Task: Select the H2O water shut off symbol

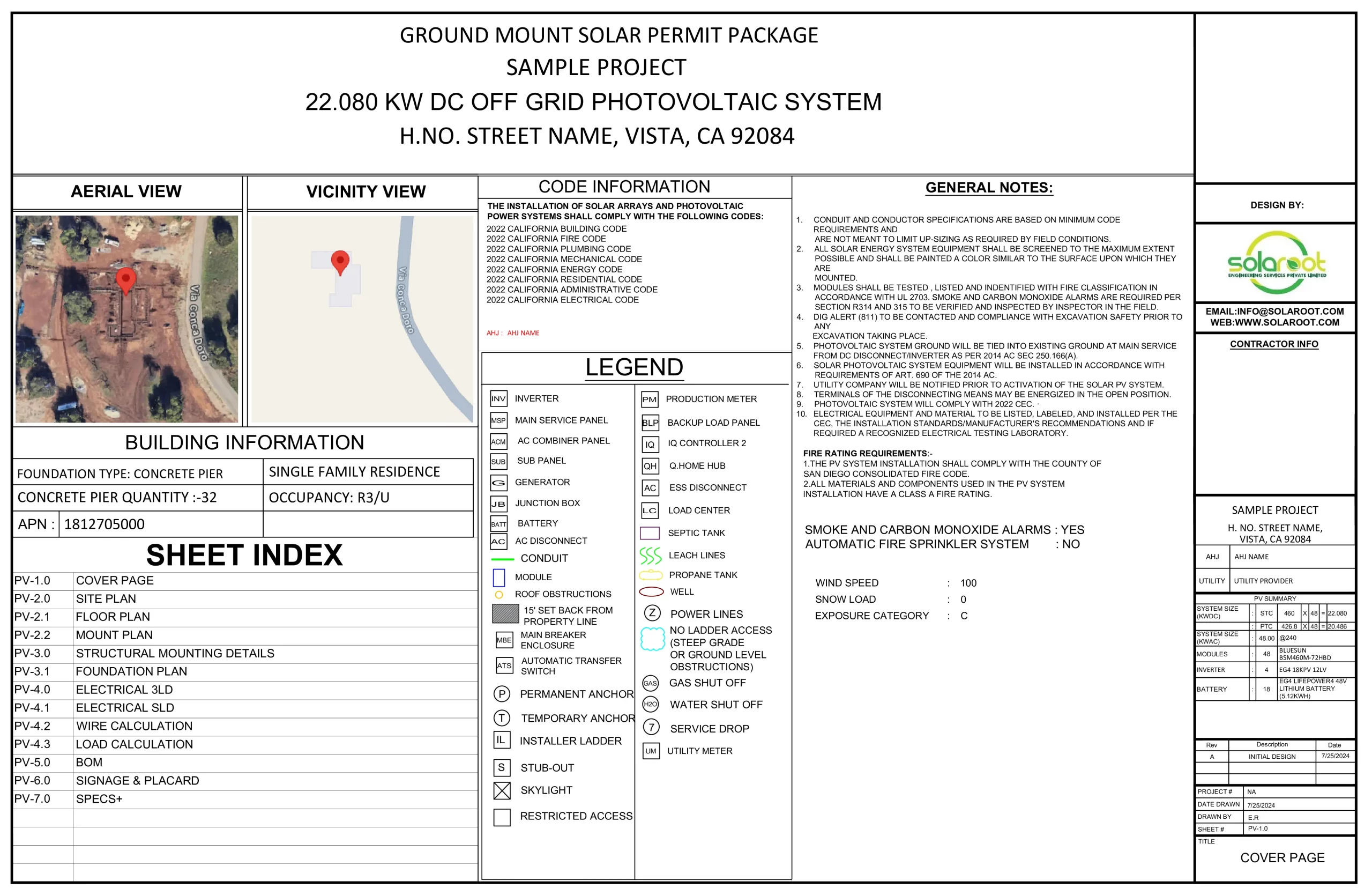Action: point(650,704)
